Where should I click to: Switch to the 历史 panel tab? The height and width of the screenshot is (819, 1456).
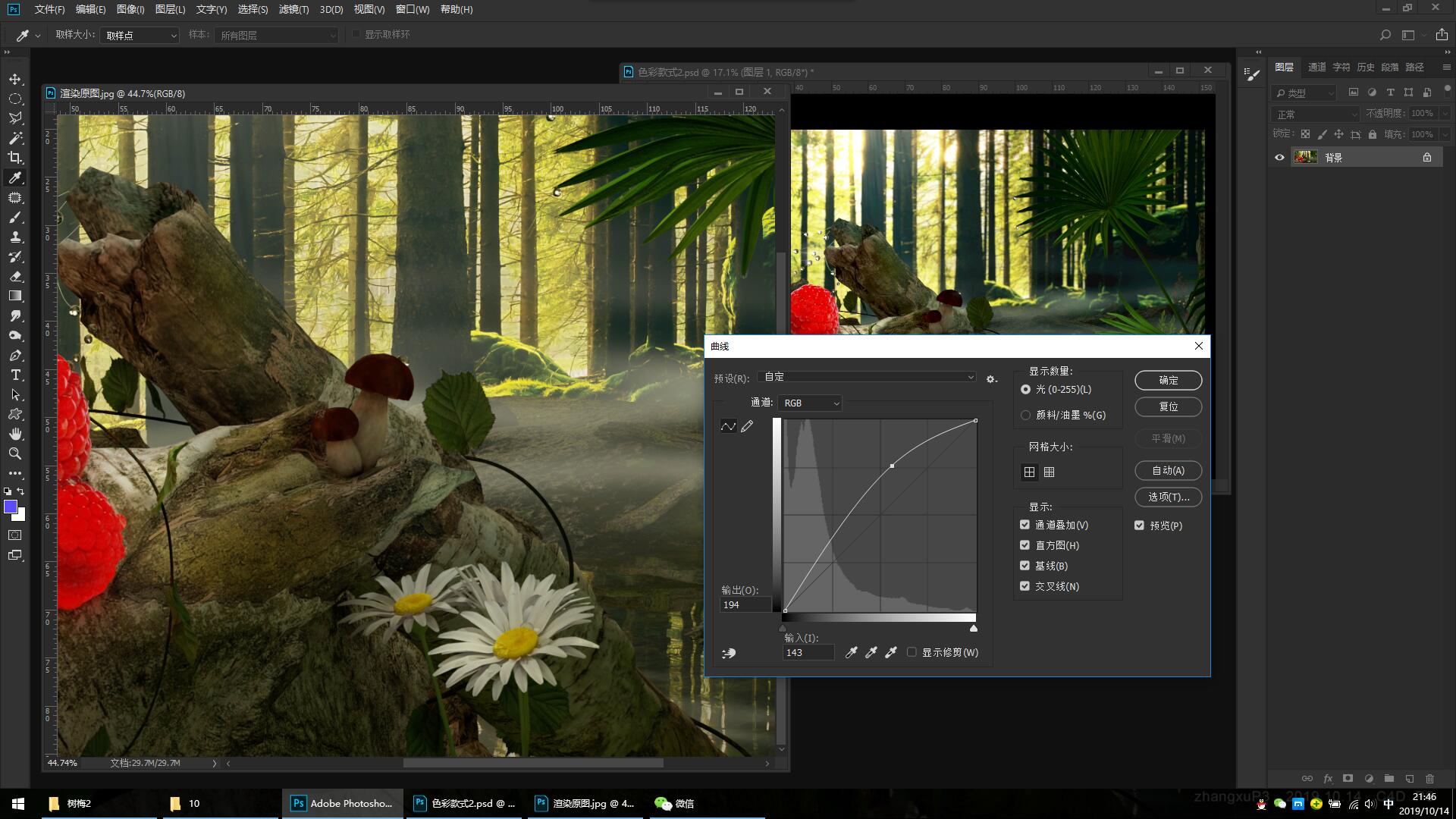1366,67
